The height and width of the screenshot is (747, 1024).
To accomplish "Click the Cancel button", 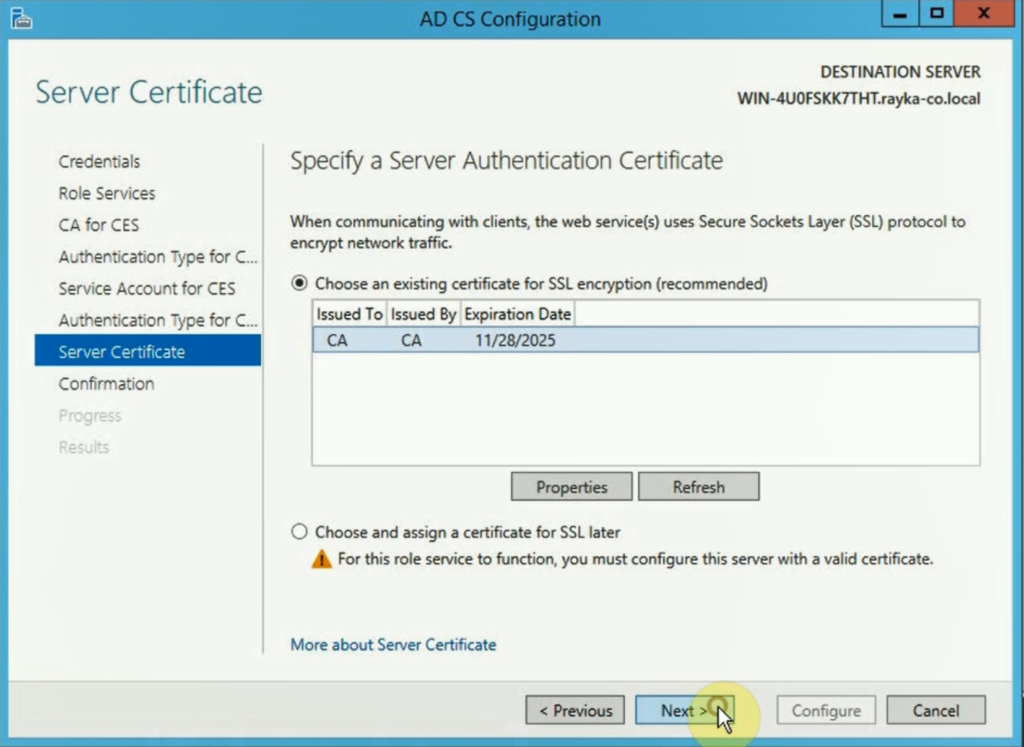I will [936, 710].
